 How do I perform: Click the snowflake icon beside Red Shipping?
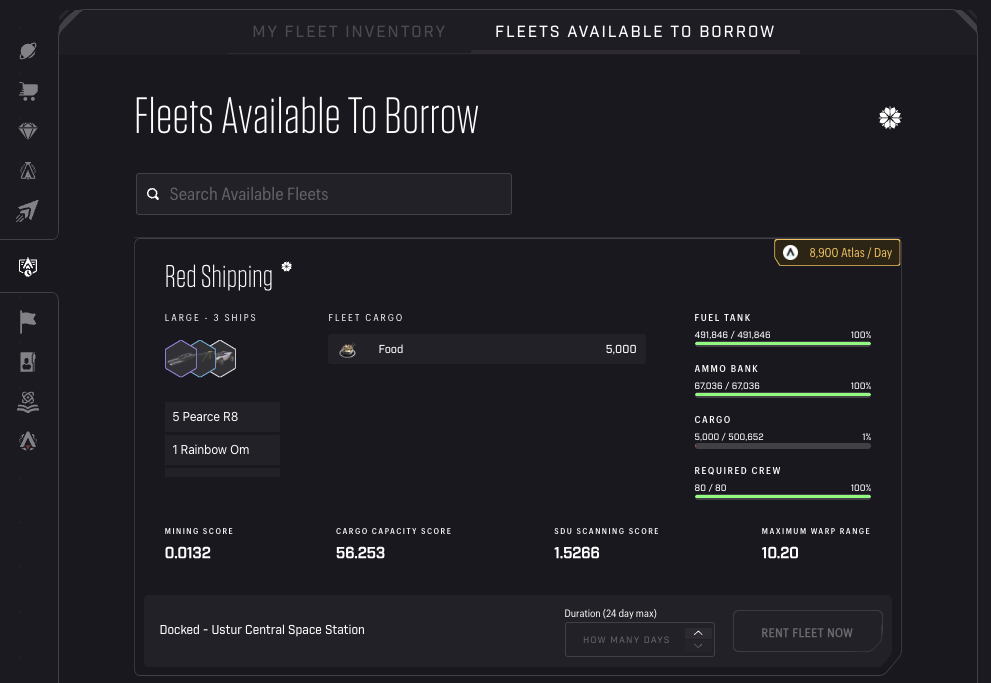tap(287, 267)
